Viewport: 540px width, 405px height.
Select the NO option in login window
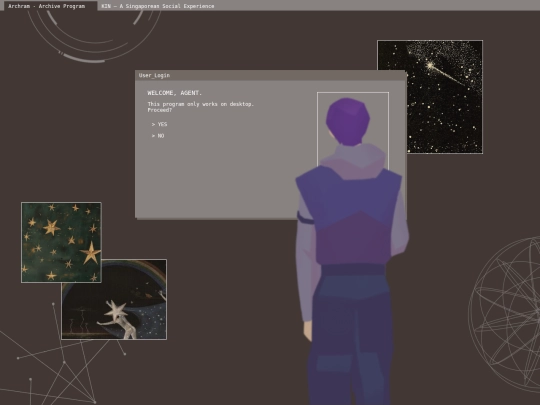coord(161,136)
